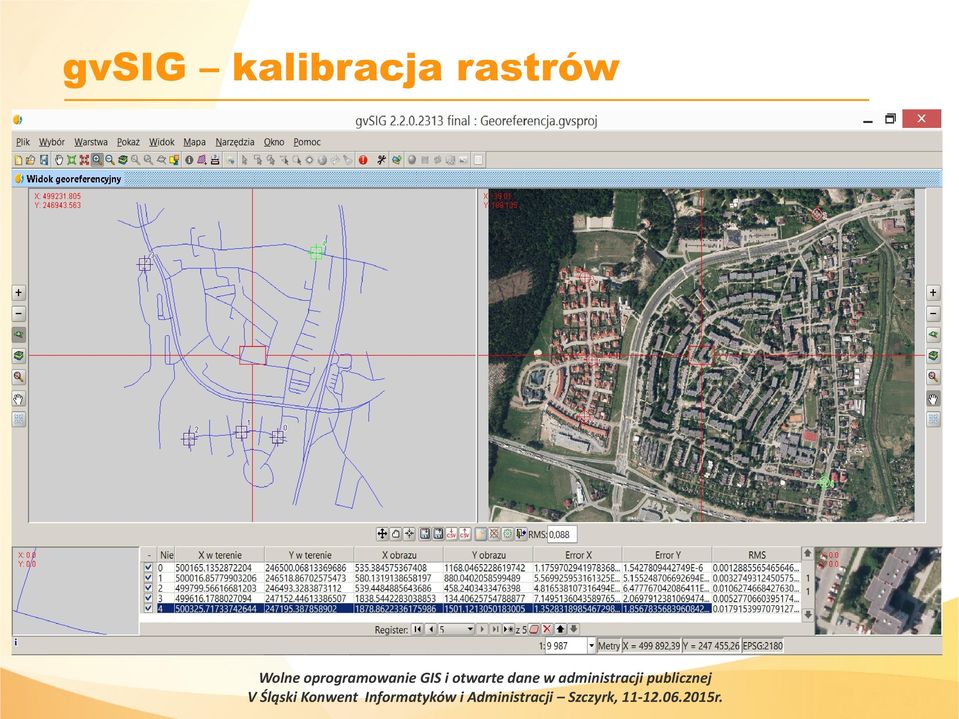Image resolution: width=959 pixels, height=719 pixels.
Task: Select the pan hand tool in main toolbar
Action: coord(59,160)
